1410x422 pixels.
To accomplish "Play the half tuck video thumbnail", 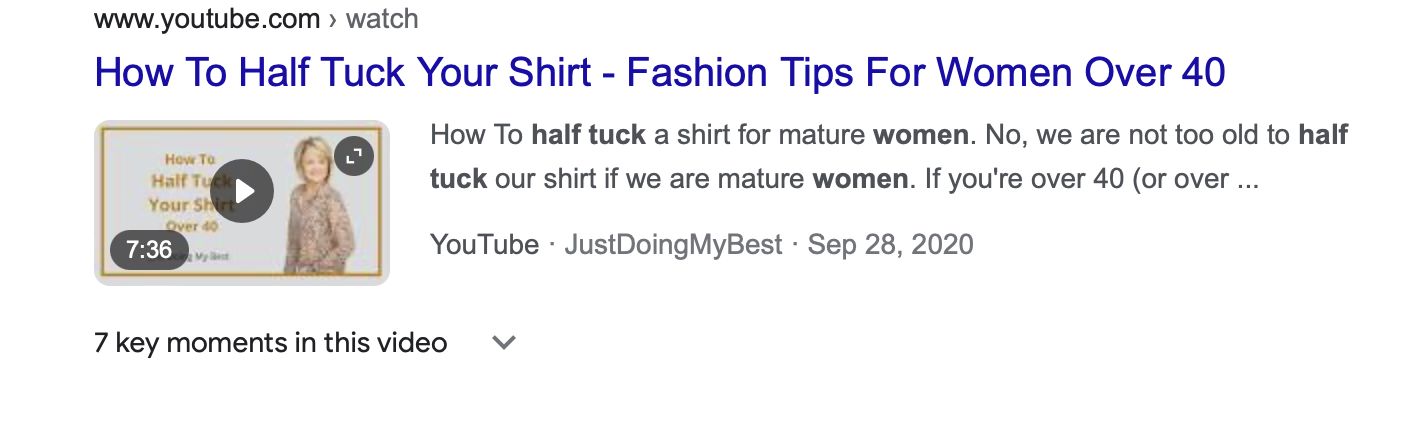I will click(x=242, y=191).
